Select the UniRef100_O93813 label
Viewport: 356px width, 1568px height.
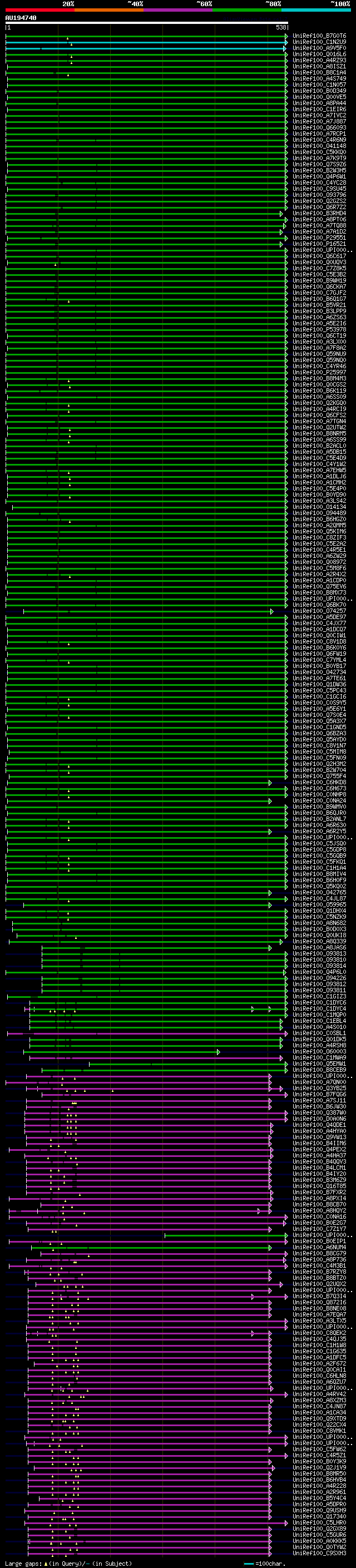coord(319,954)
